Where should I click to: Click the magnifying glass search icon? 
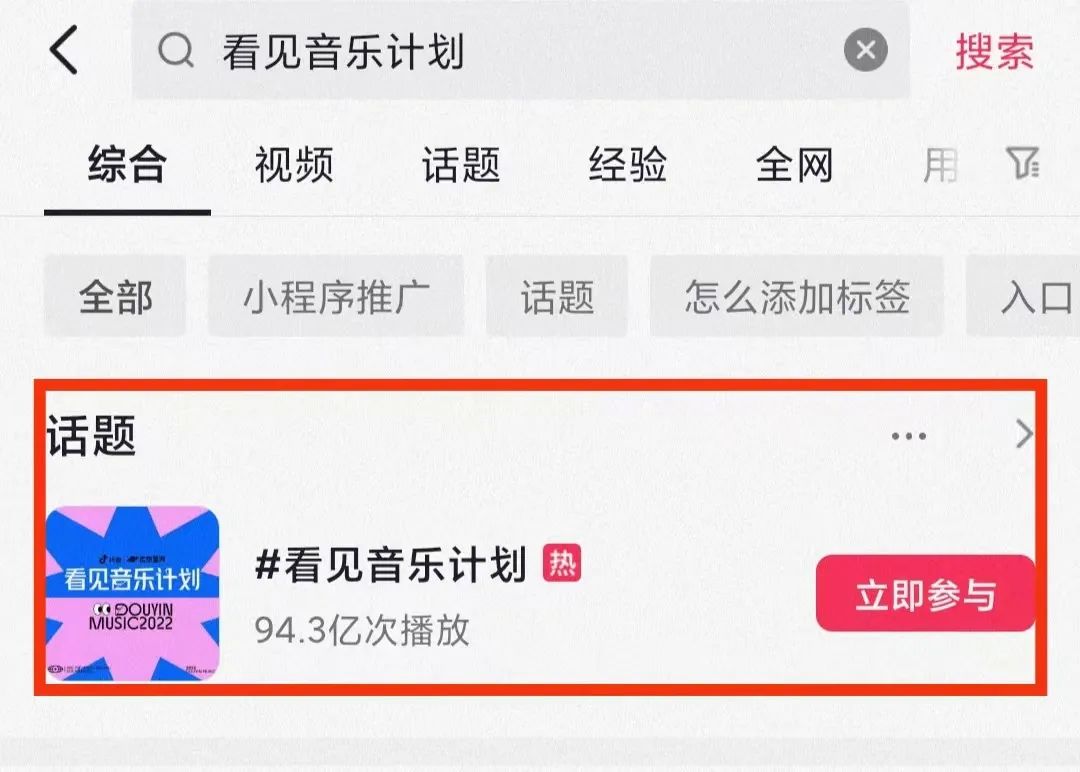pos(176,50)
